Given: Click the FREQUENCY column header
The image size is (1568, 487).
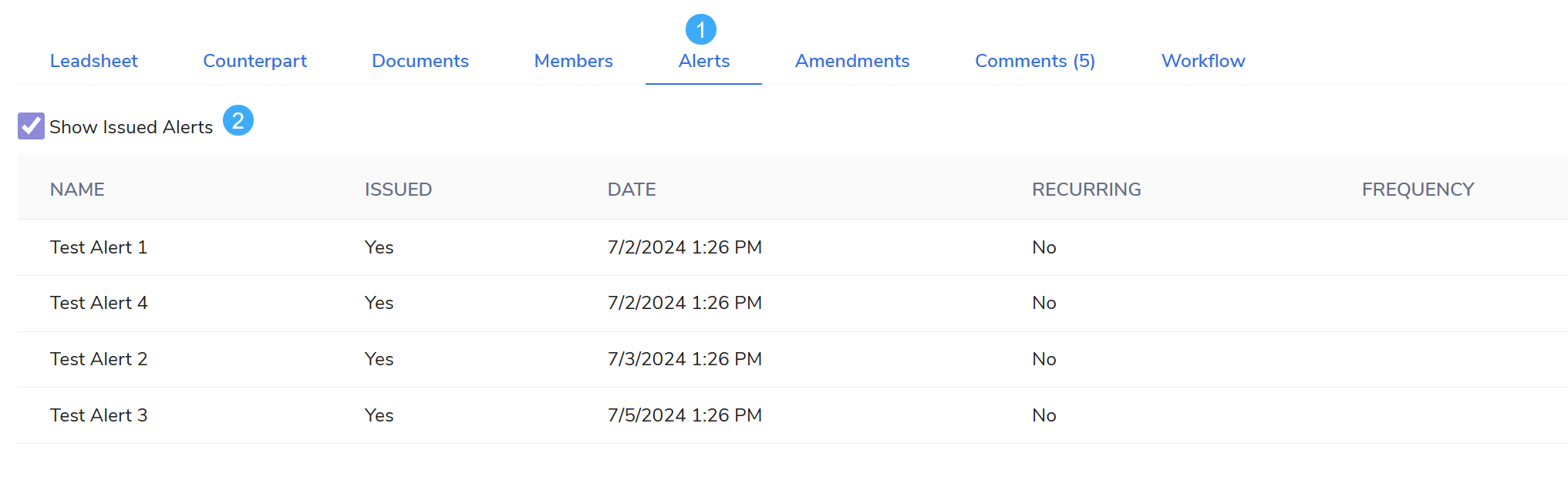Looking at the screenshot, I should 1417,190.
